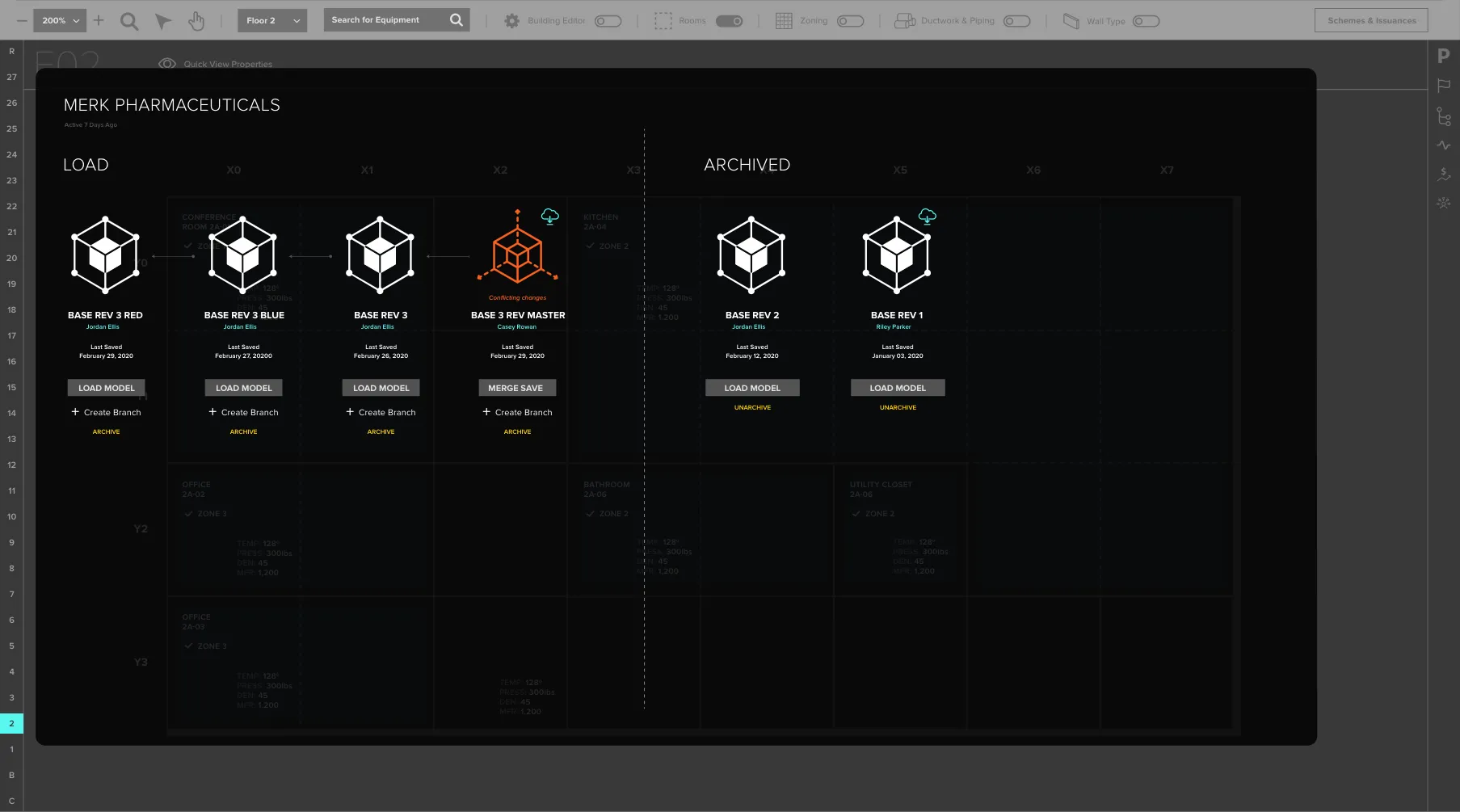Unarchive the BASE REV 1 model
This screenshot has width=1460, height=812.
(898, 407)
